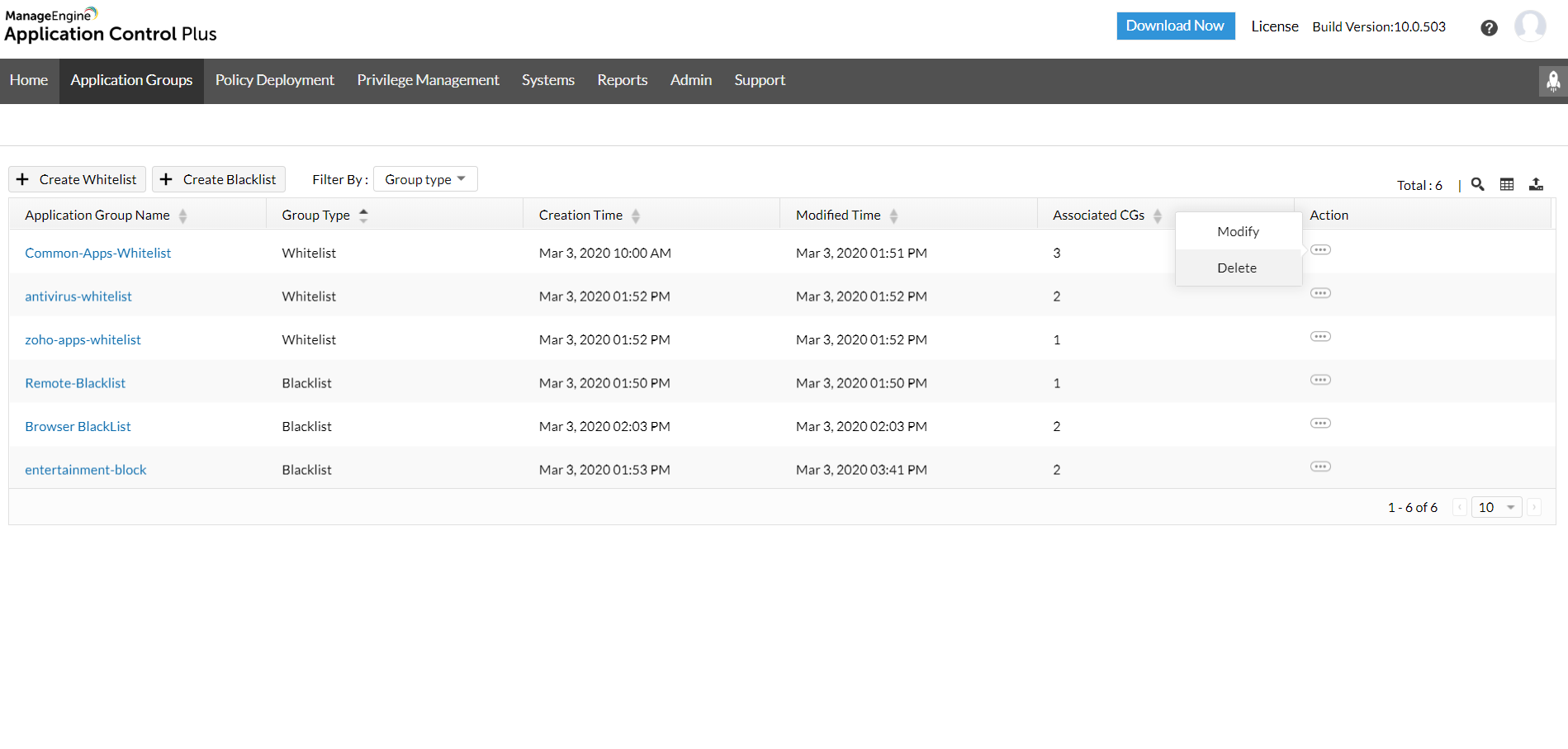Open action menu for Remote-Blacklist row
Viewport: 1568px width, 749px height.
[1320, 380]
